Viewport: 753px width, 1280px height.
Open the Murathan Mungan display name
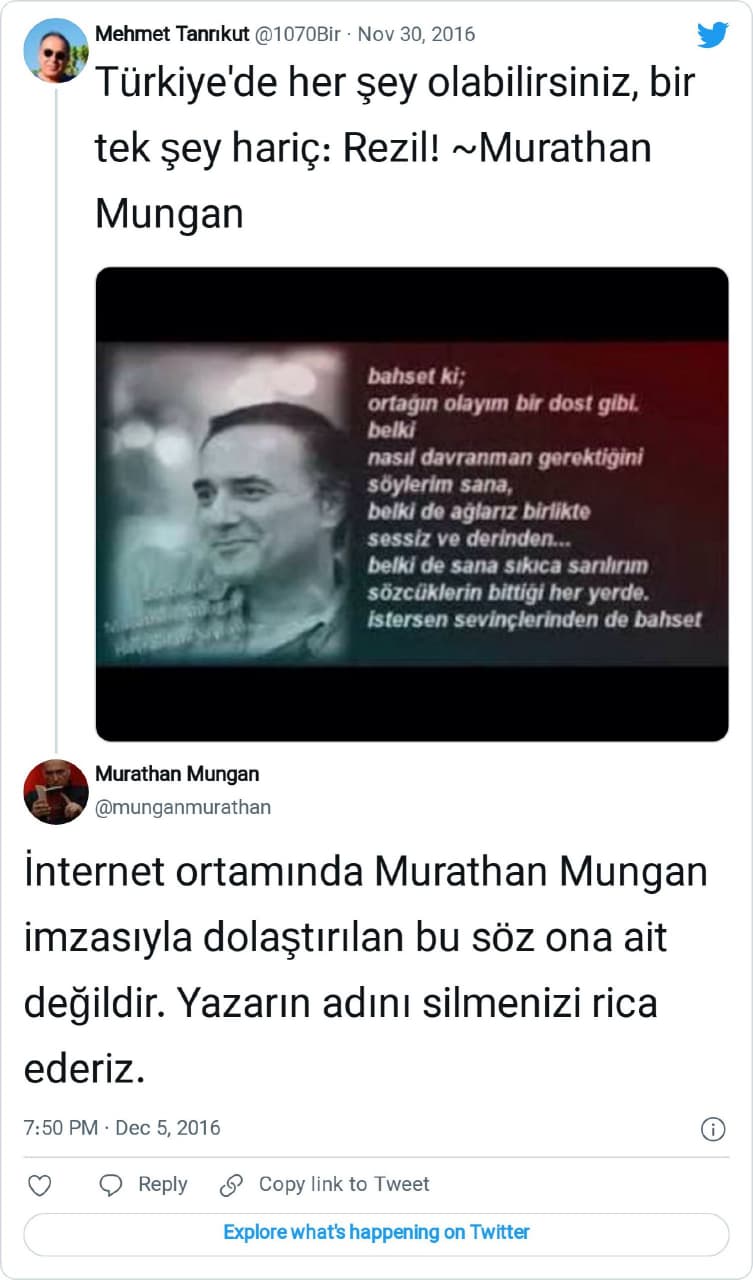coord(177,774)
